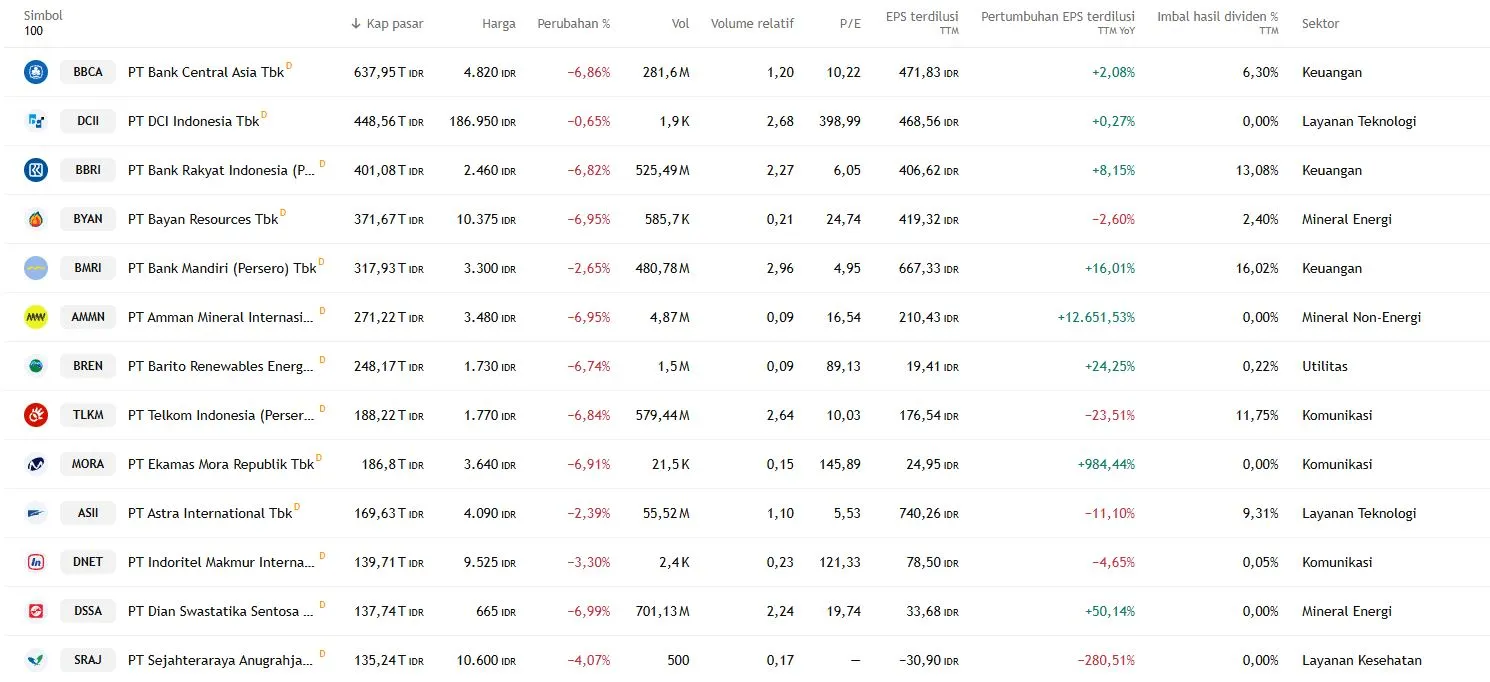Click AMMN EPS growth +12.651,53%
Screen dimensions: 1490x682
1096,317
